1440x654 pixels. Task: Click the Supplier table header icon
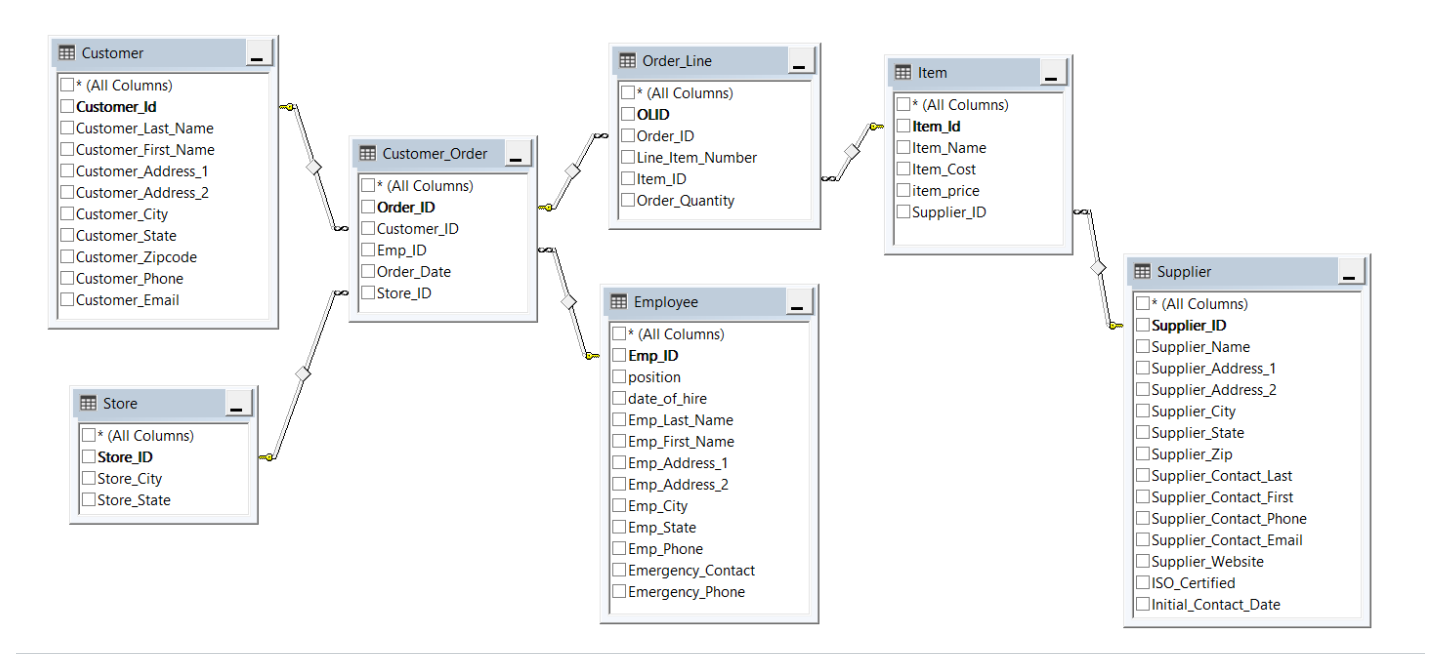(1141, 271)
